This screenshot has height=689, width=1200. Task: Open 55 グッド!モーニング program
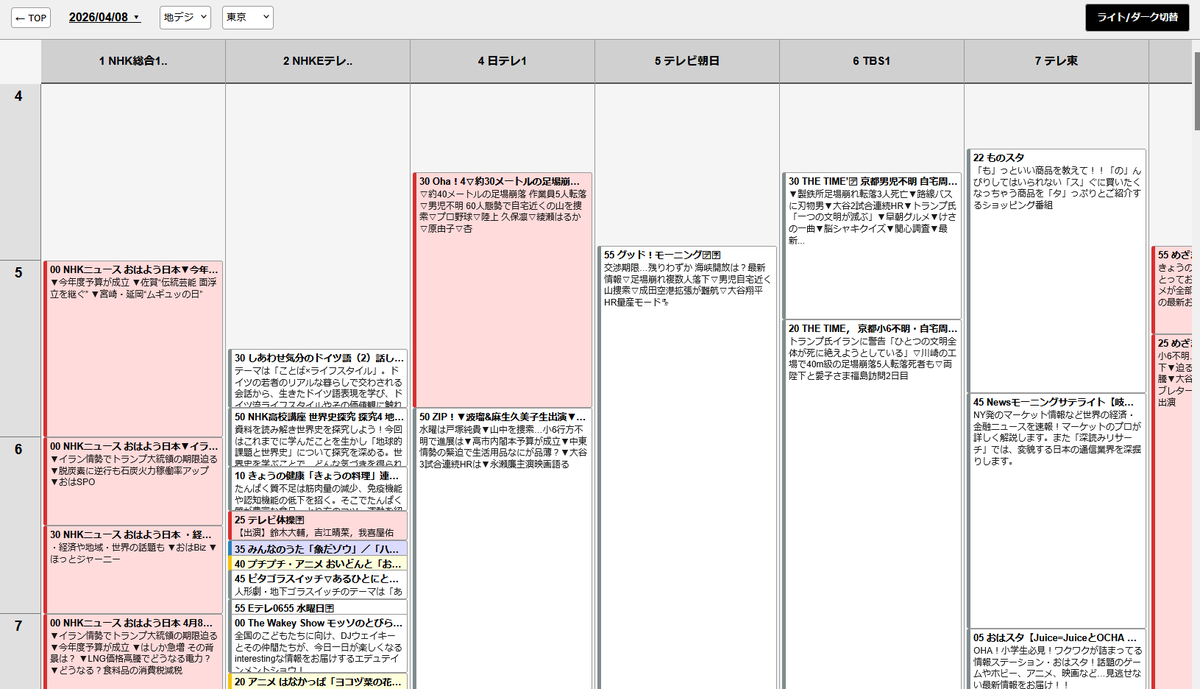pyautogui.click(x=687, y=467)
